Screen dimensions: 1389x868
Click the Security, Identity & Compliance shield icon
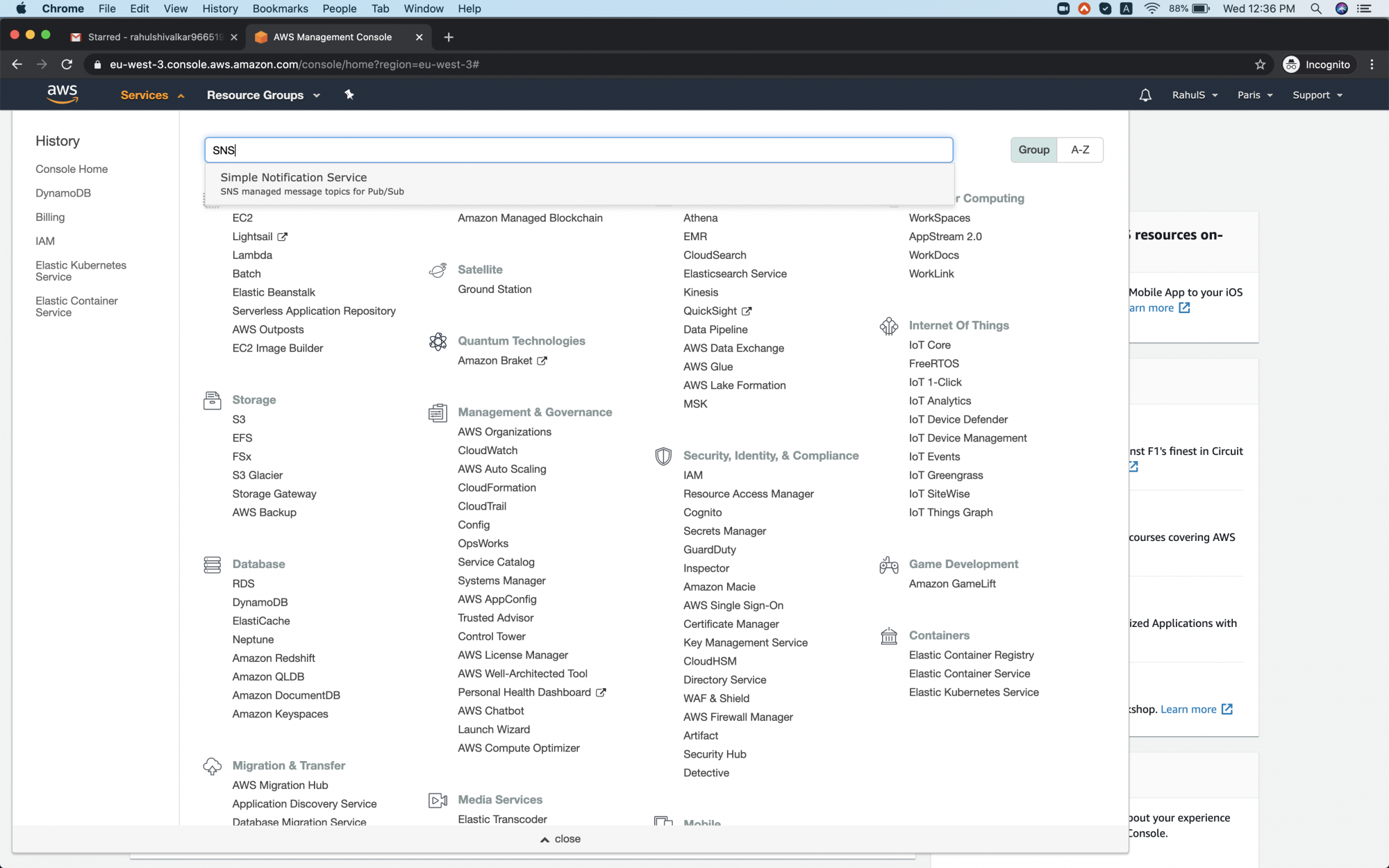[x=663, y=456]
